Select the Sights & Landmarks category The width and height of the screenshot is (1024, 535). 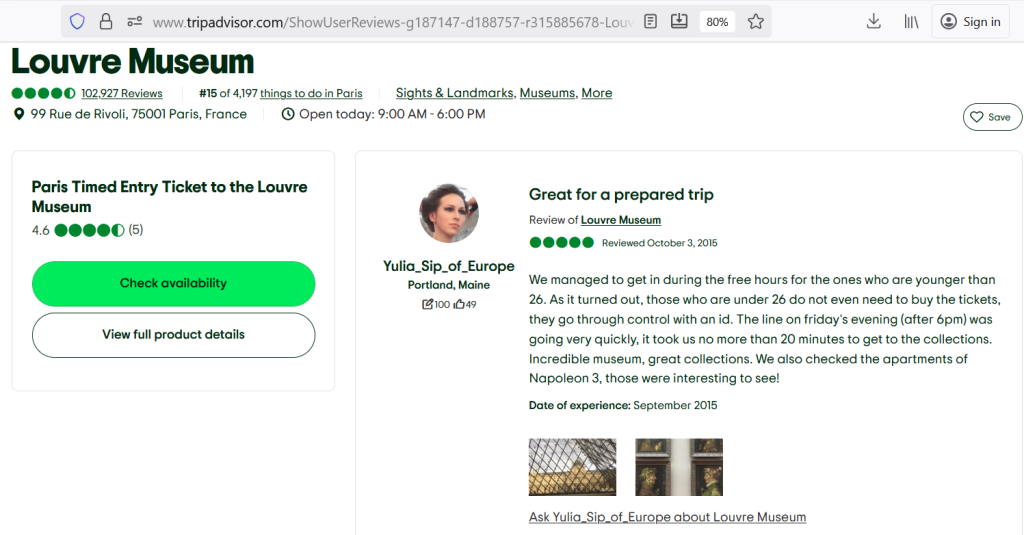click(x=455, y=93)
